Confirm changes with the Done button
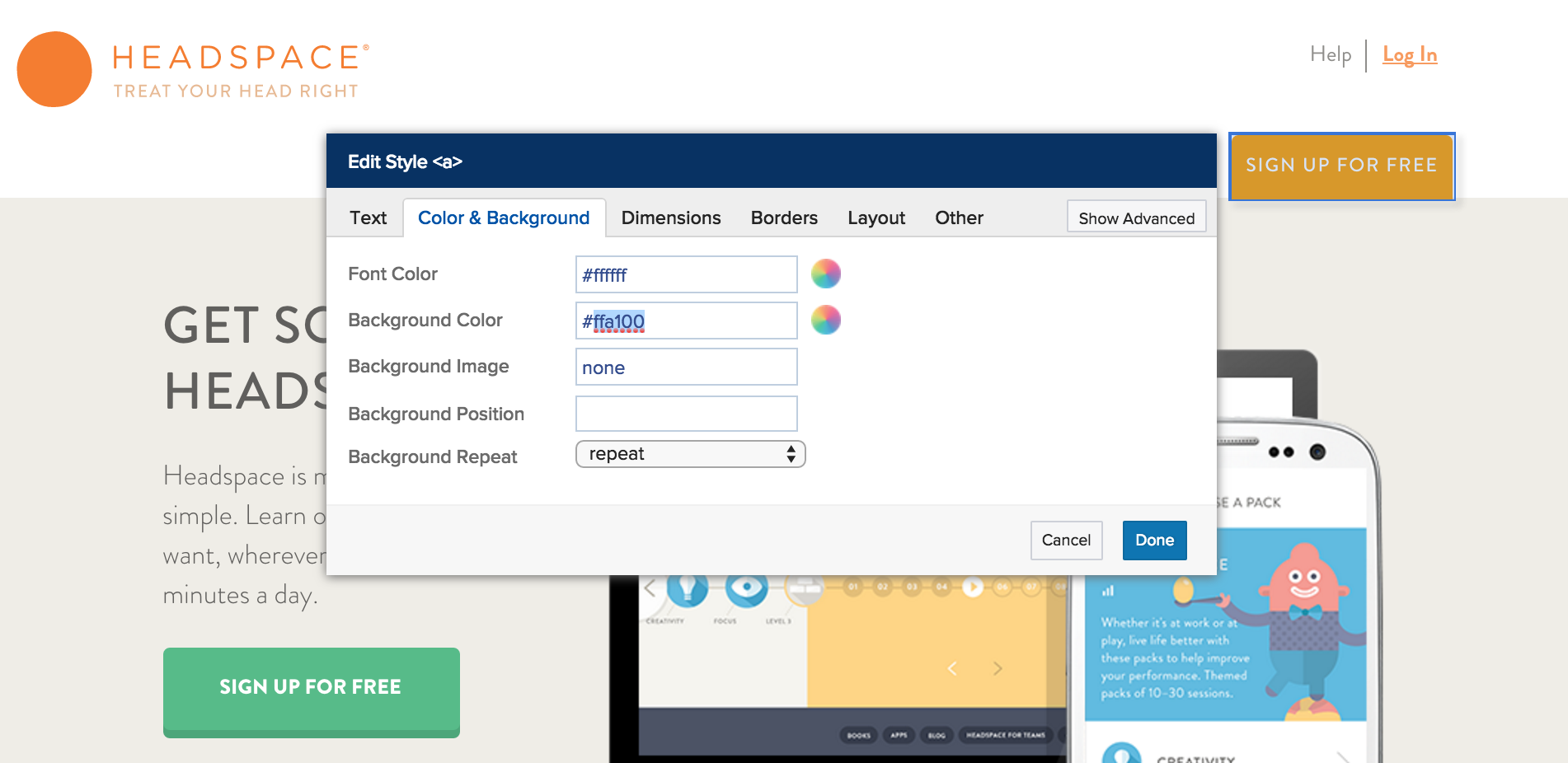Image resolution: width=1568 pixels, height=763 pixels. coord(1154,541)
